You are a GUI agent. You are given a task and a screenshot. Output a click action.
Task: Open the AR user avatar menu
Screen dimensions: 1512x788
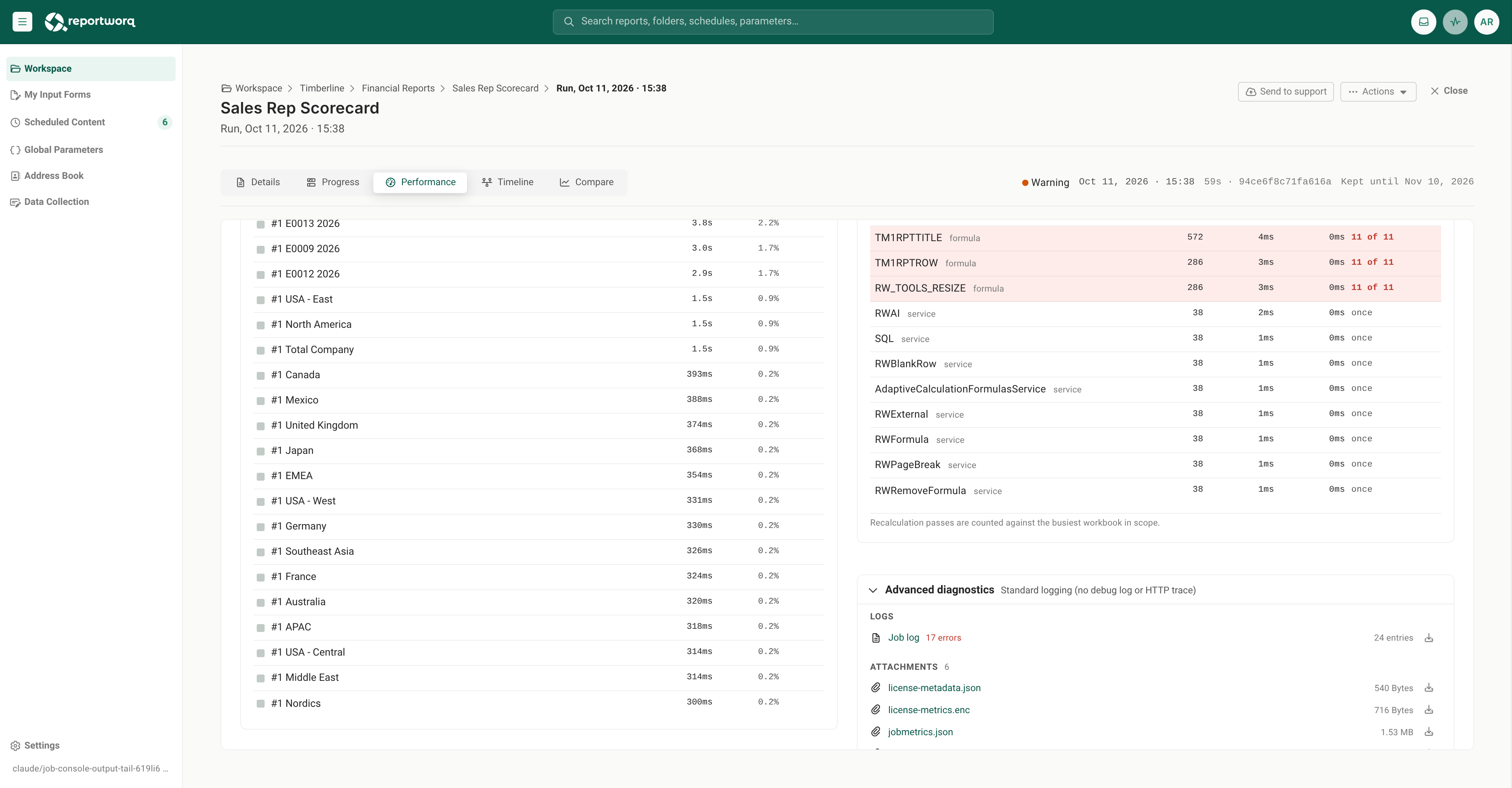1486,22
